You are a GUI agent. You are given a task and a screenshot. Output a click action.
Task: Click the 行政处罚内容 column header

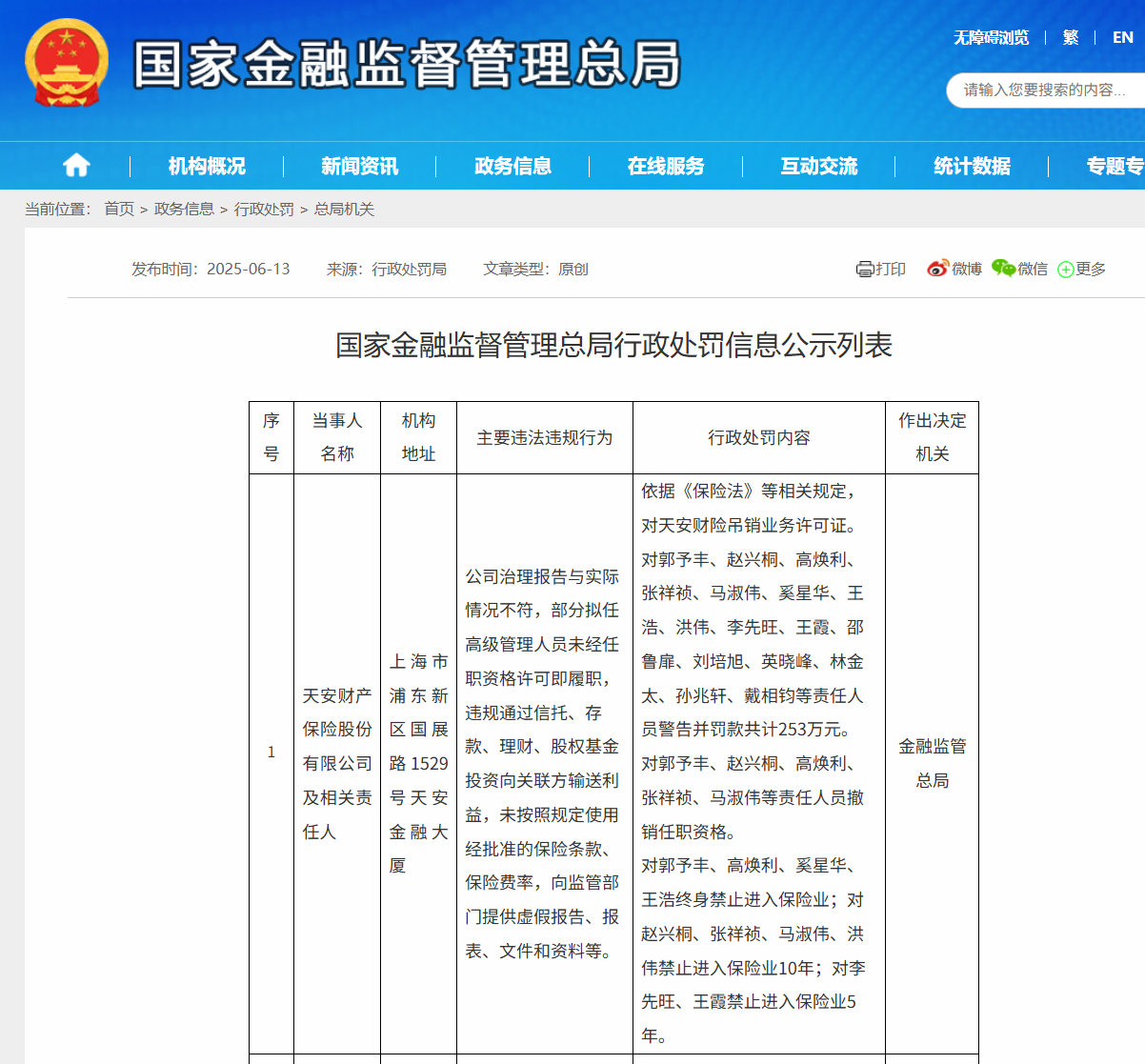759,437
